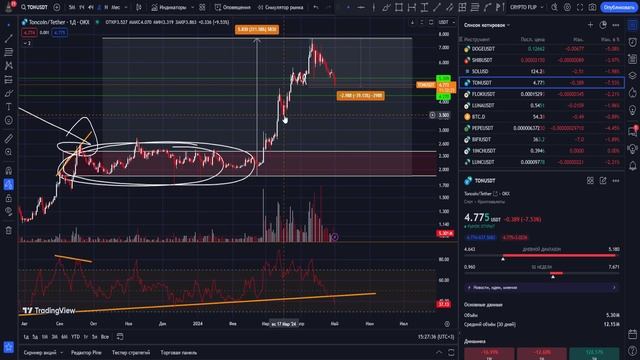The image size is (640, 360).
Task: Select the rectangle drawing tool in top toolbar
Action: click(x=399, y=7)
